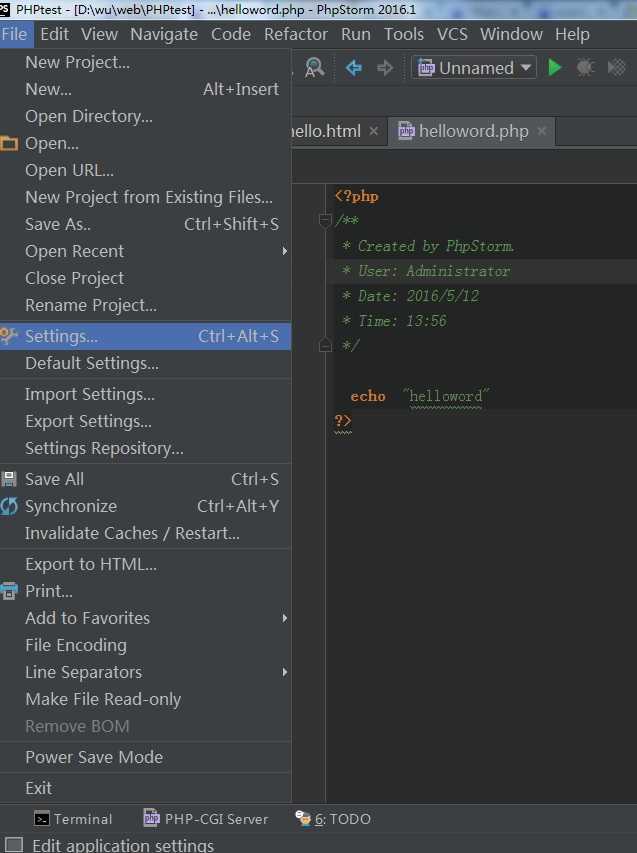
Task: Open the Edit menu
Action: [x=54, y=34]
